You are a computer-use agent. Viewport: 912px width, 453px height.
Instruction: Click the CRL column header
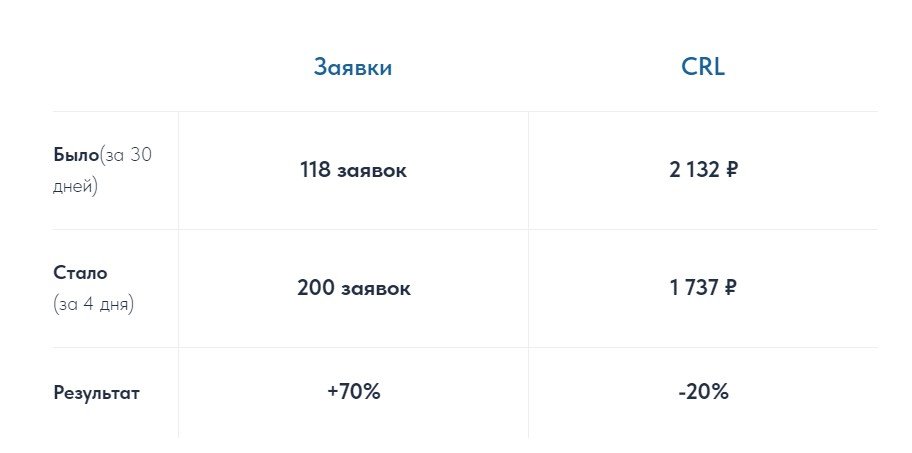coord(703,67)
